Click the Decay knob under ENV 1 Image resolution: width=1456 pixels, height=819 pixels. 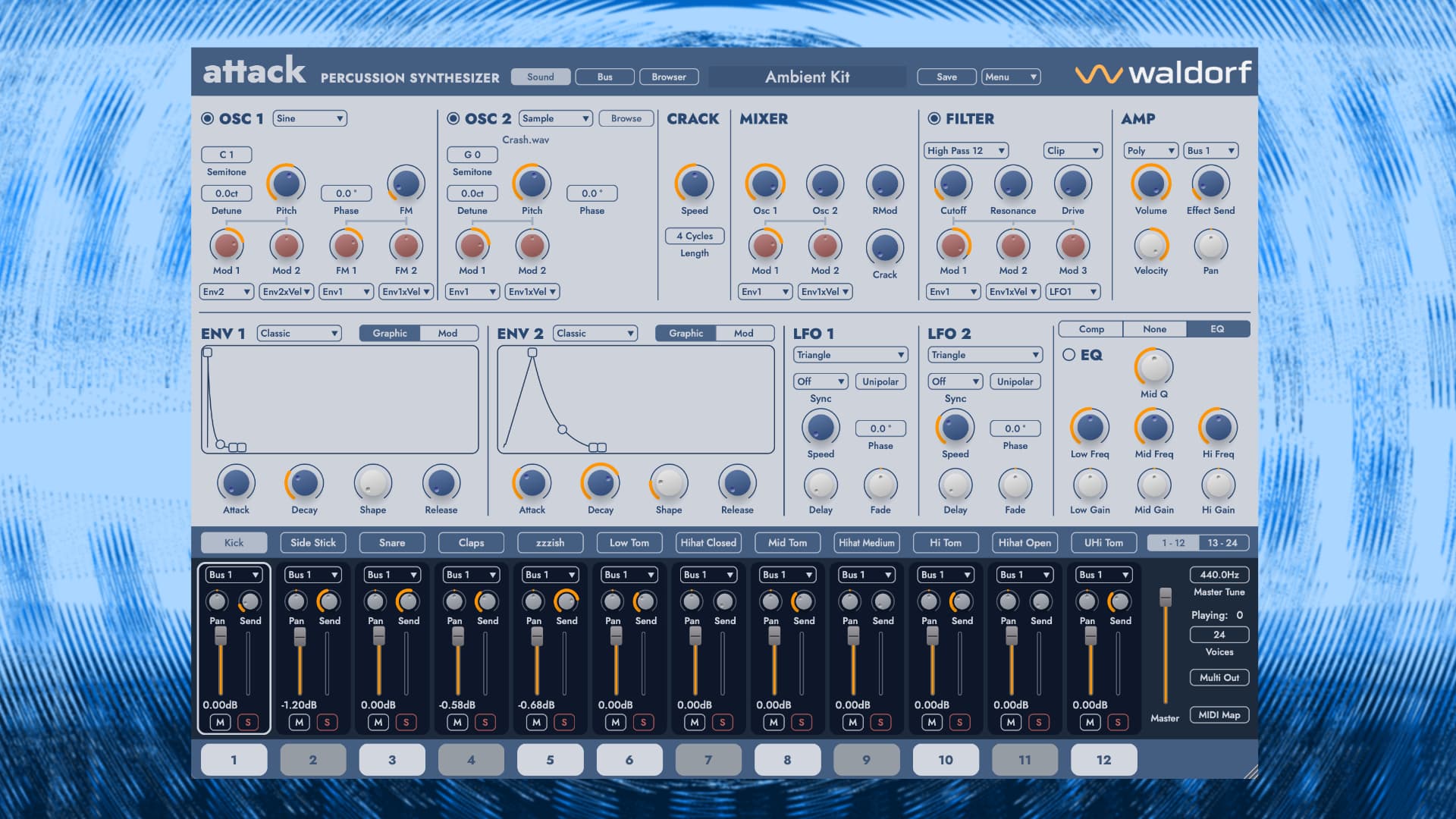tap(303, 484)
